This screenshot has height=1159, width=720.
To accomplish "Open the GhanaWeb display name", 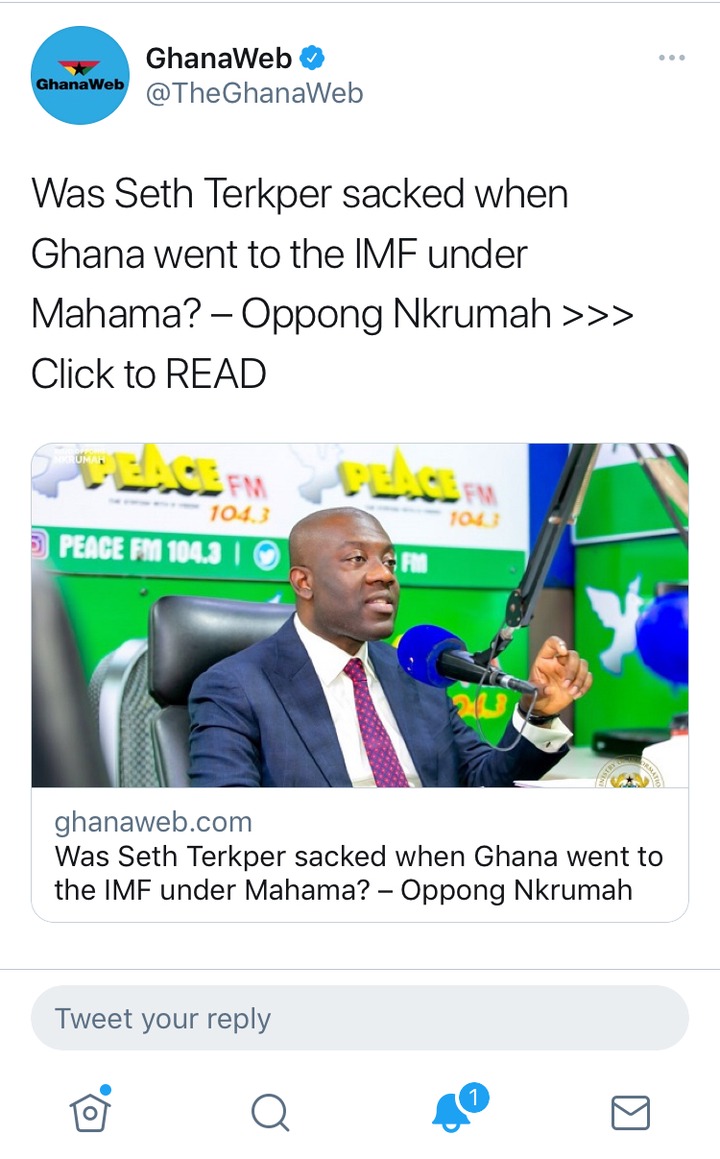I will click(219, 58).
